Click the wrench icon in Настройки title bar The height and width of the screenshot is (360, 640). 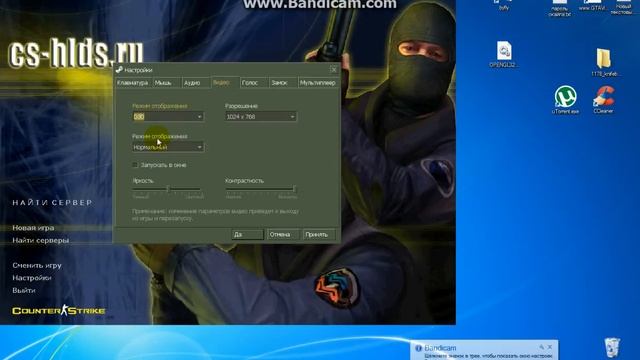click(x=119, y=70)
